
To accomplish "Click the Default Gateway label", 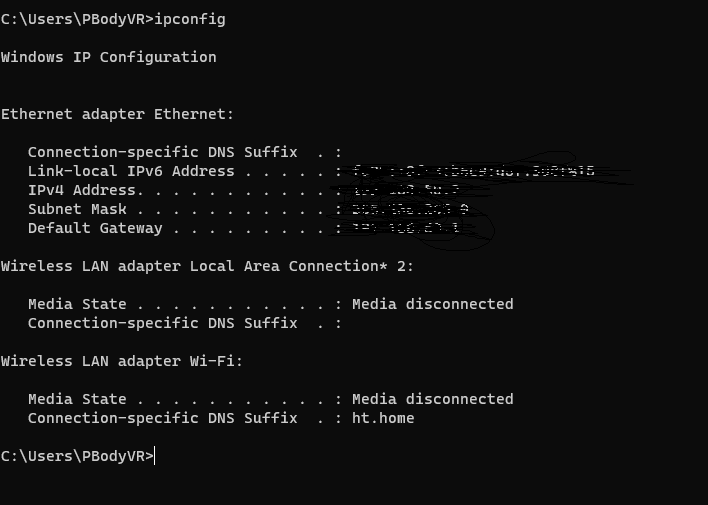I will click(94, 228).
